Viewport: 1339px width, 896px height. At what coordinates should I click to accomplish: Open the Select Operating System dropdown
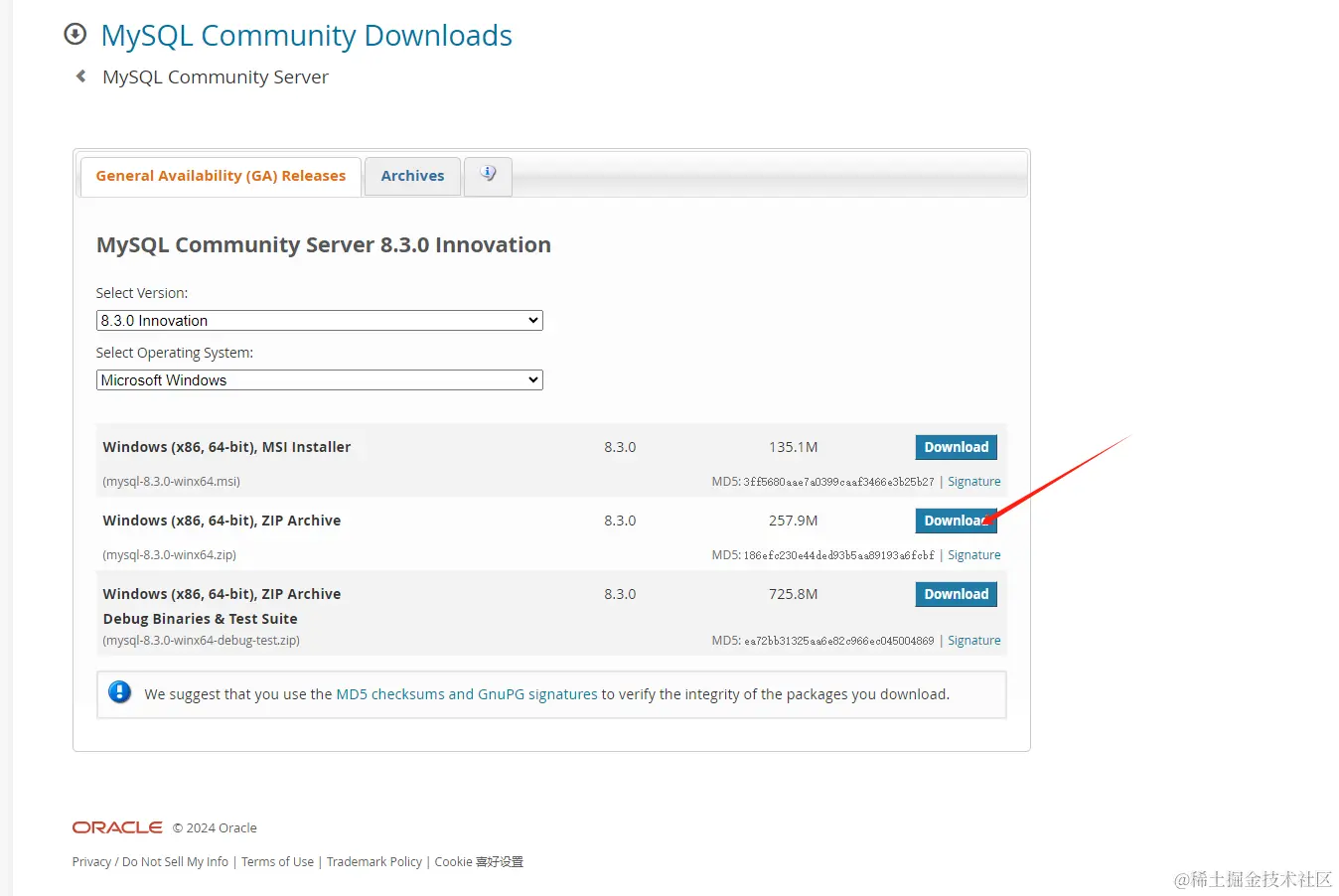tap(319, 380)
